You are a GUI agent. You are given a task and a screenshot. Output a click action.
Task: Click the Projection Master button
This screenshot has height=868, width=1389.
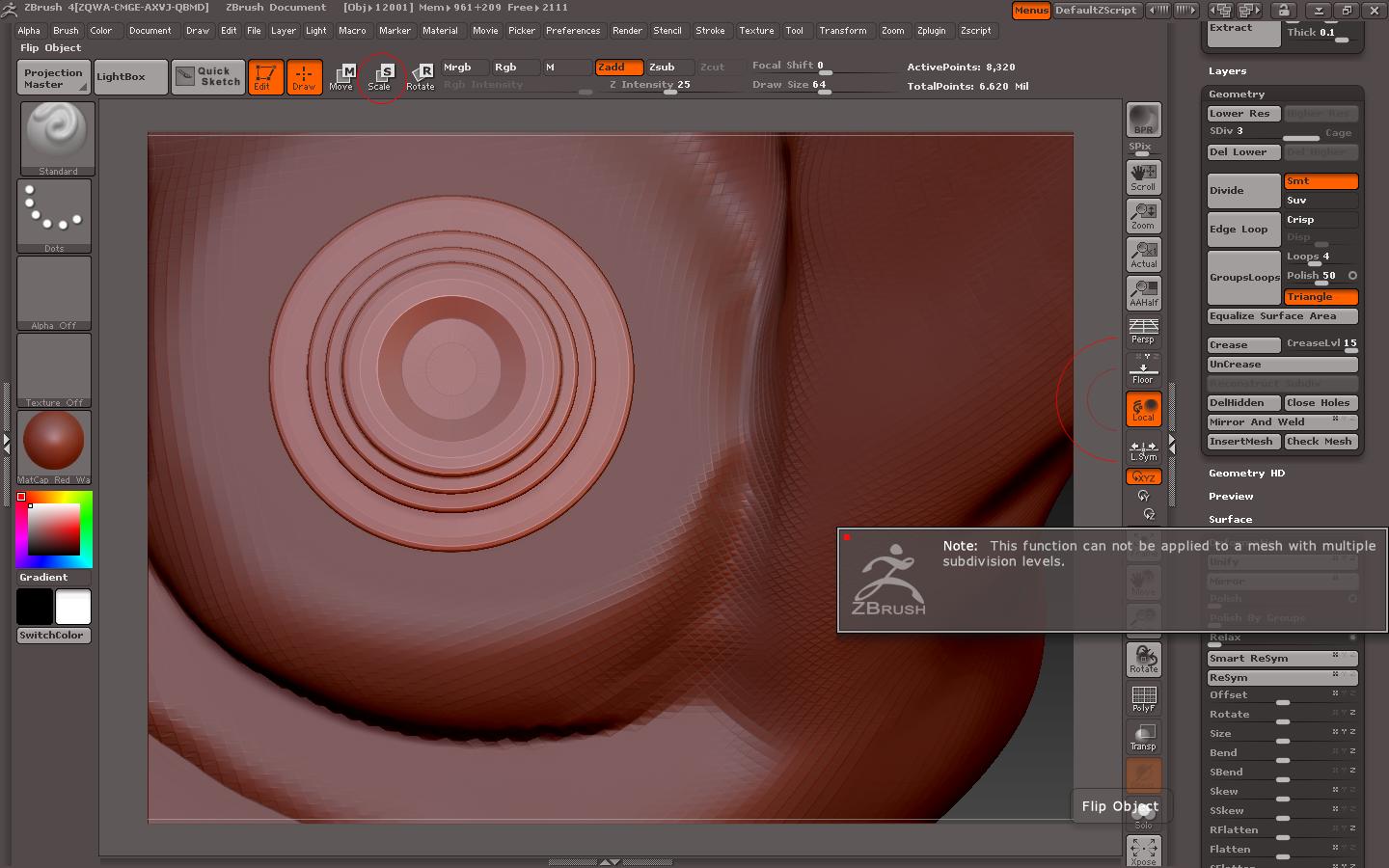coord(53,78)
